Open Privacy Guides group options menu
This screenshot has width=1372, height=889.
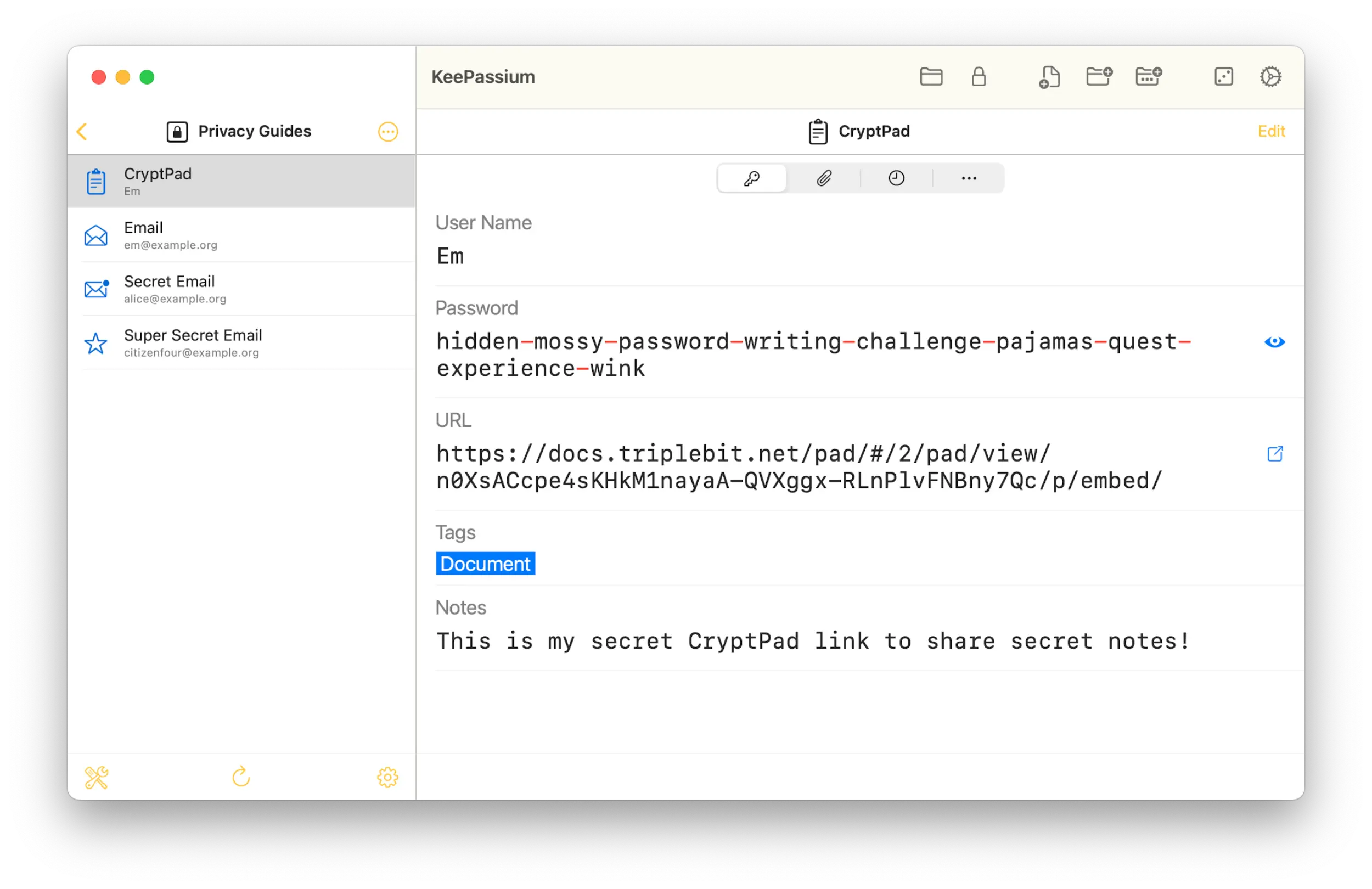coord(387,132)
